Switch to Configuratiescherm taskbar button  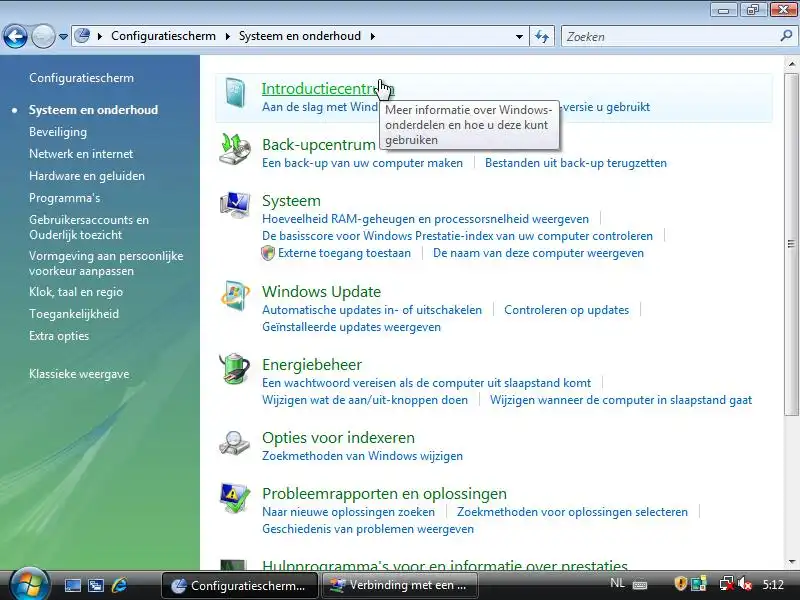240,585
